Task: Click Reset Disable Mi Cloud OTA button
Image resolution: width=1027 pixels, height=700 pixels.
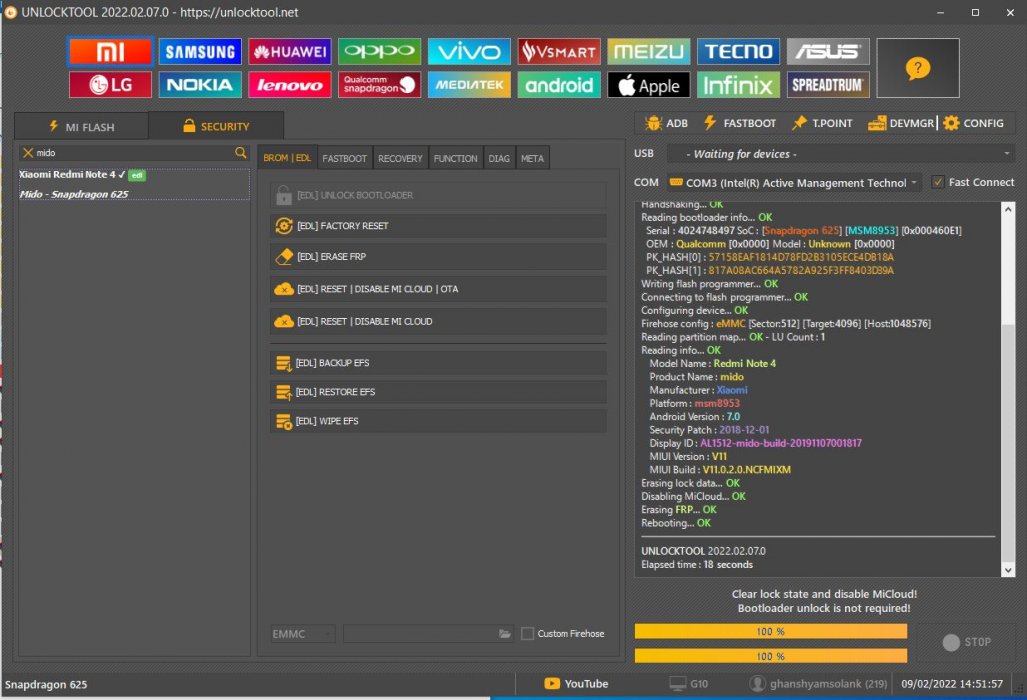Action: [x=438, y=289]
